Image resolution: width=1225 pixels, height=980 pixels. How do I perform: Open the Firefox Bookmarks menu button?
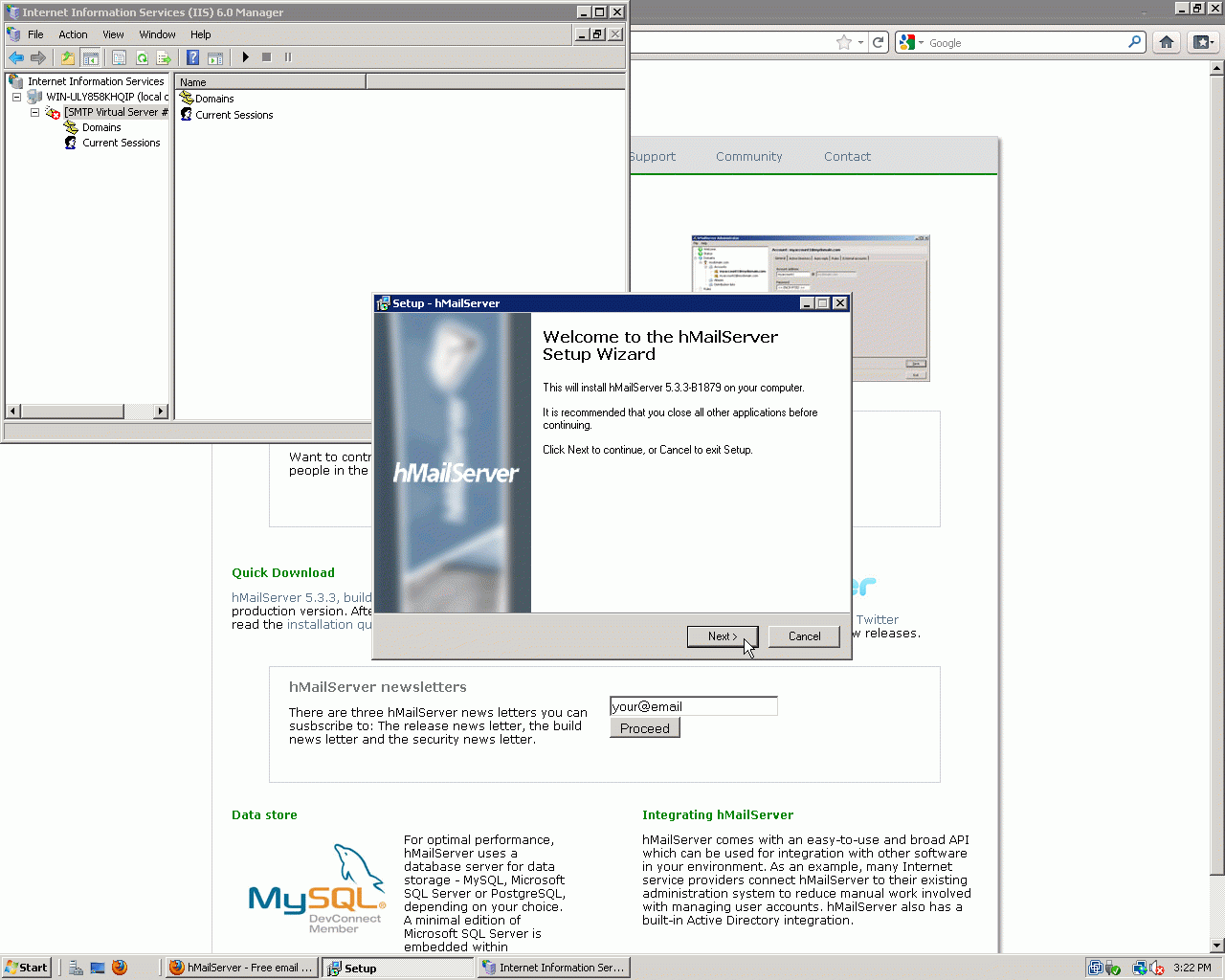(1203, 42)
